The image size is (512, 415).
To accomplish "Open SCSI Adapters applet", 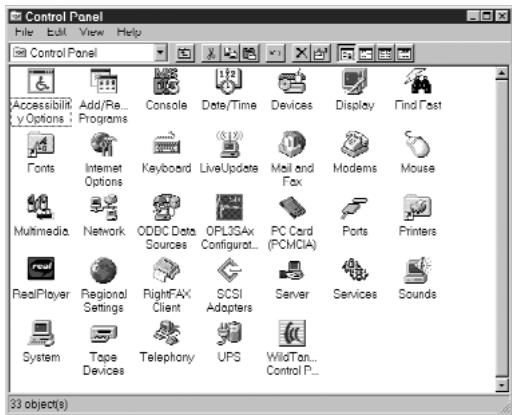I will point(229,270).
